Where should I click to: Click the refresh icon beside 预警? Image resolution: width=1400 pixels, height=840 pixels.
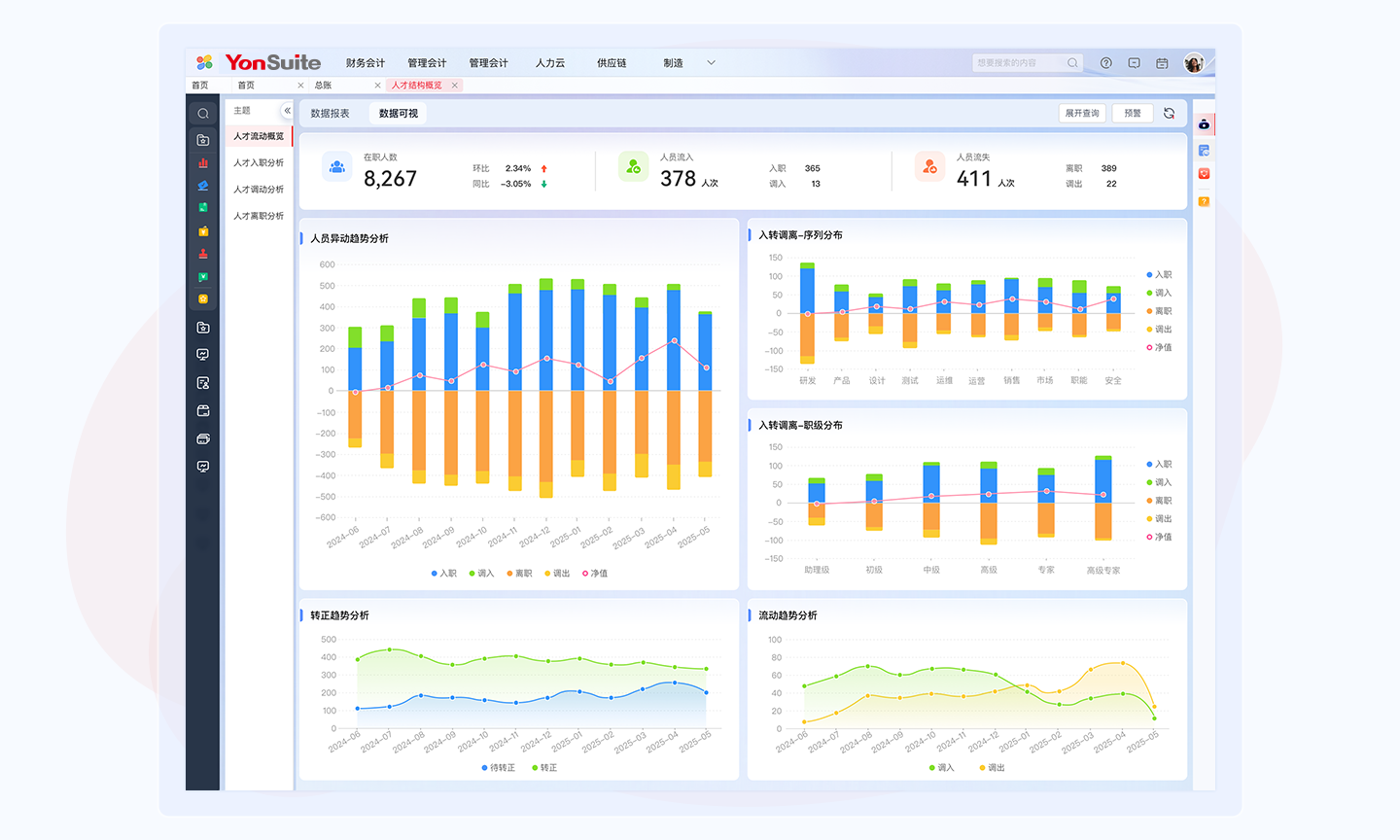coord(1169,114)
